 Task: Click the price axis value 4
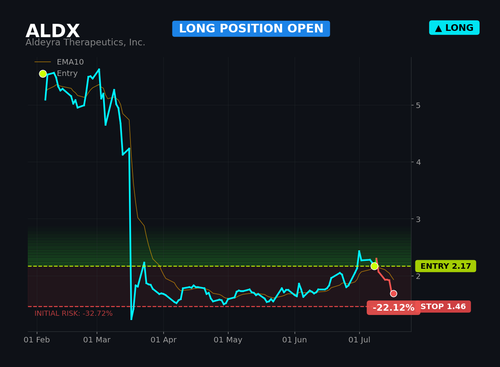418,162
